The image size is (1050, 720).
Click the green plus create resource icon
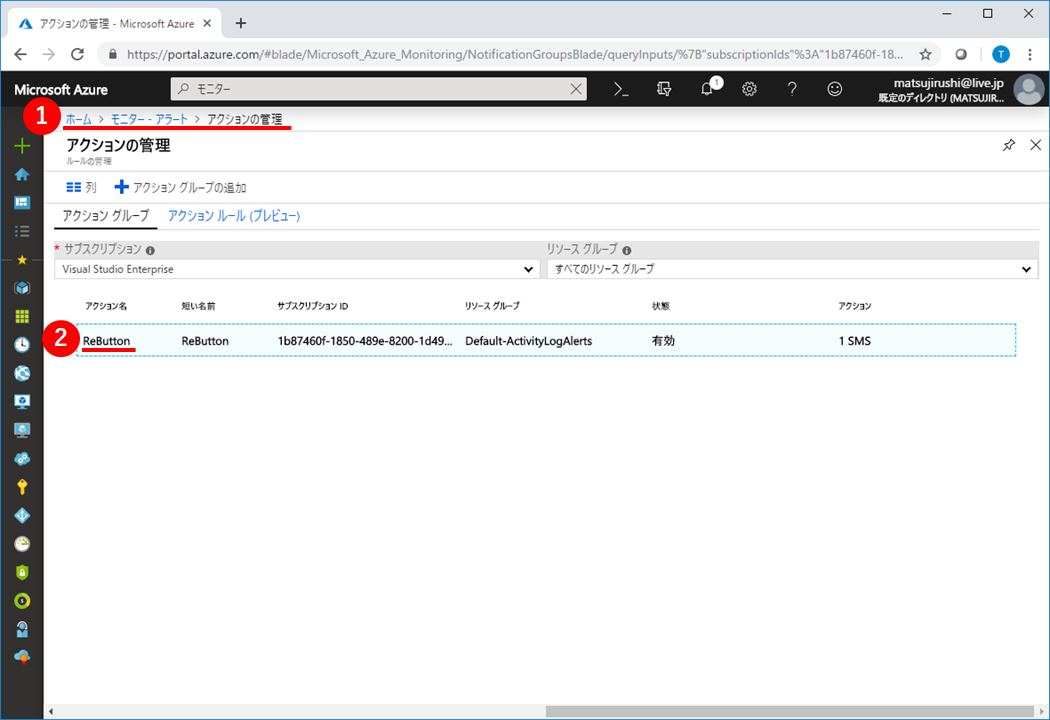click(x=22, y=146)
